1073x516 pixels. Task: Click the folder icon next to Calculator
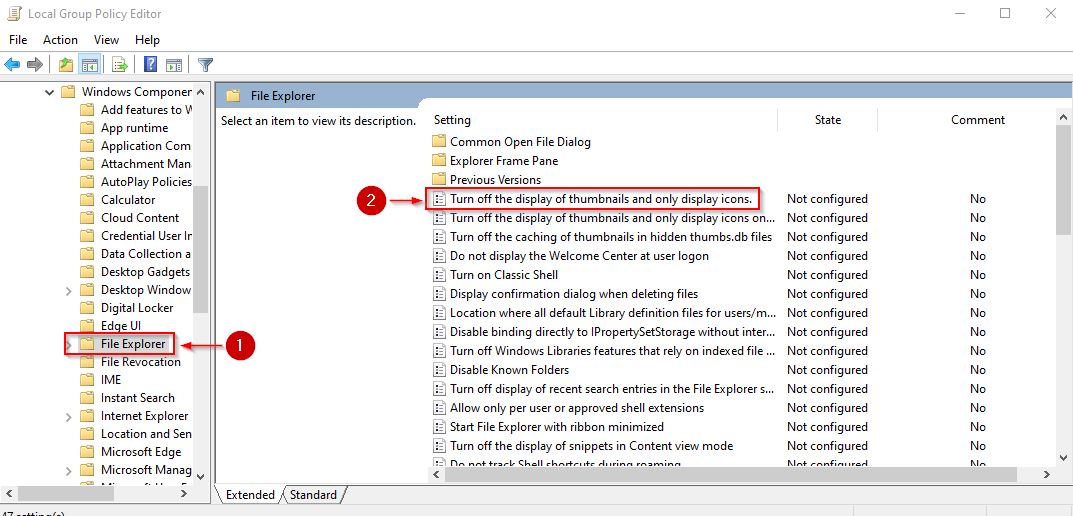coord(87,200)
